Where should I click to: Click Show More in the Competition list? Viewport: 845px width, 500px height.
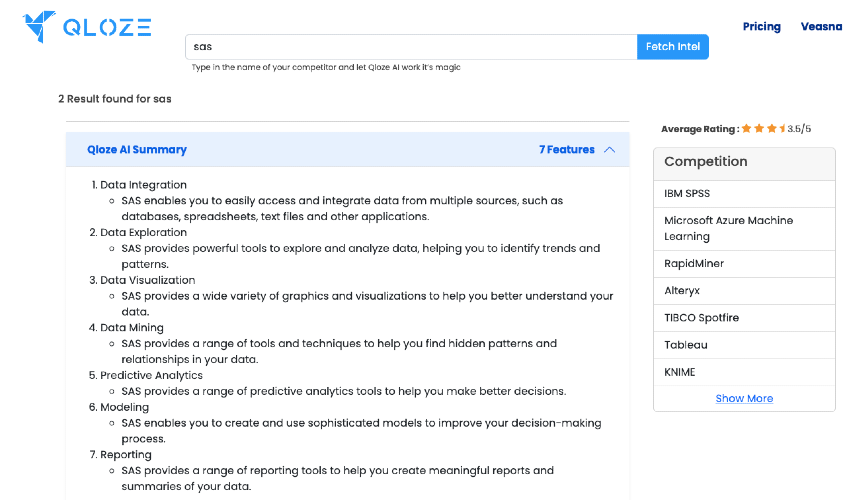[744, 399]
